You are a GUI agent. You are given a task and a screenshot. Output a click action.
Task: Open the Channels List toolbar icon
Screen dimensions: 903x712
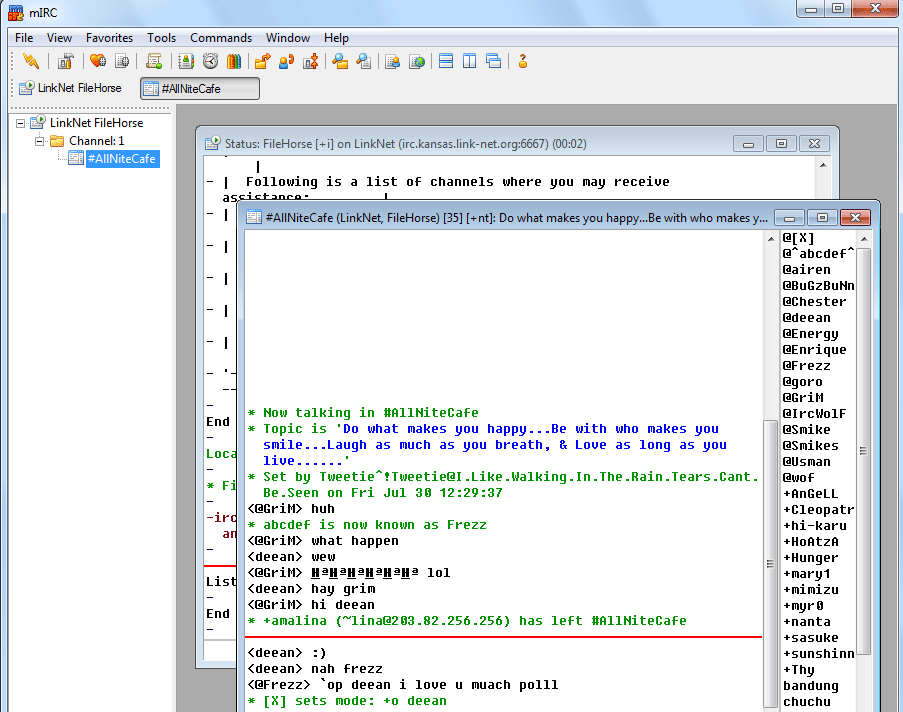click(122, 61)
